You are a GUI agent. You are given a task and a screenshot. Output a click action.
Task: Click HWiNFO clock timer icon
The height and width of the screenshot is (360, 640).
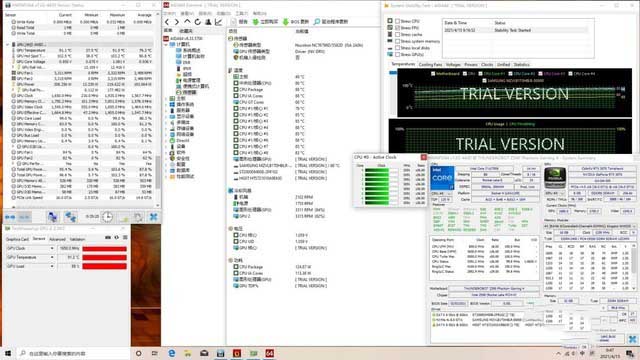pyautogui.click(x=107, y=217)
